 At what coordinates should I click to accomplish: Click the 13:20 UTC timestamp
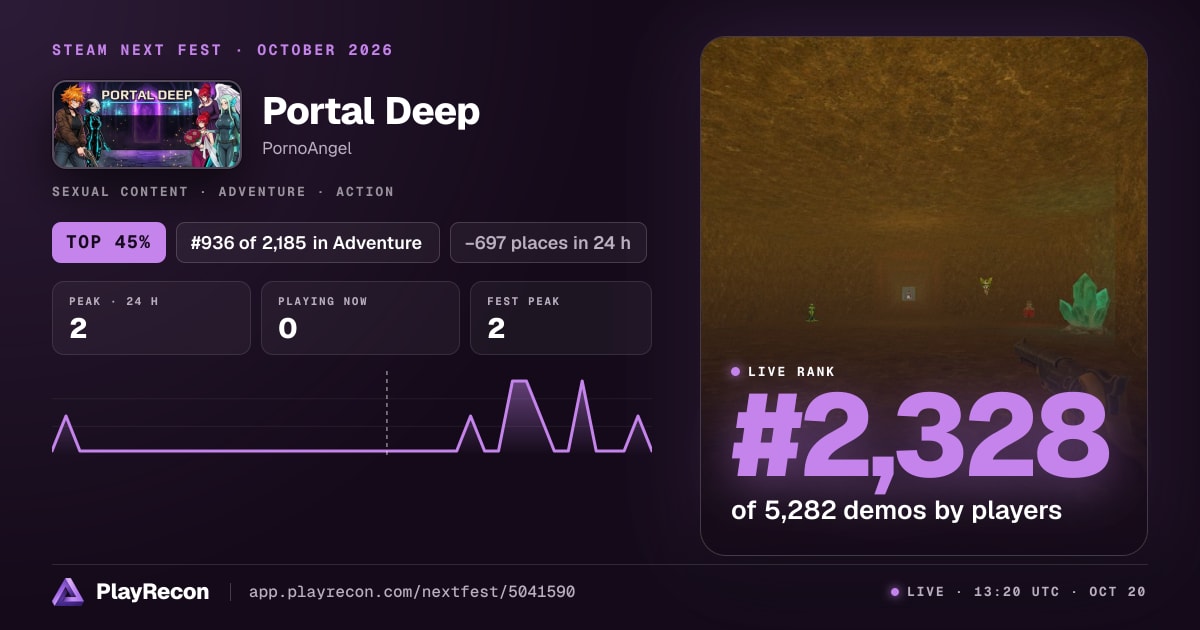point(1015,592)
